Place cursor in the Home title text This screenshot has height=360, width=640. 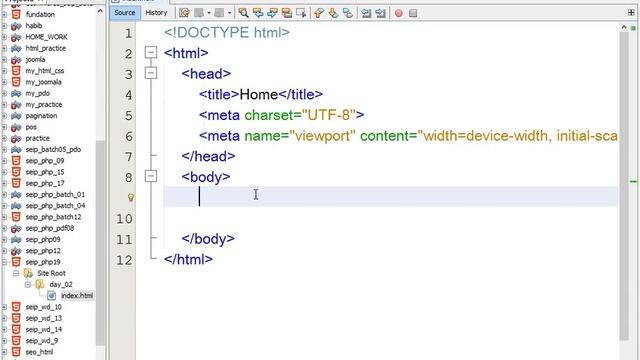point(259,95)
